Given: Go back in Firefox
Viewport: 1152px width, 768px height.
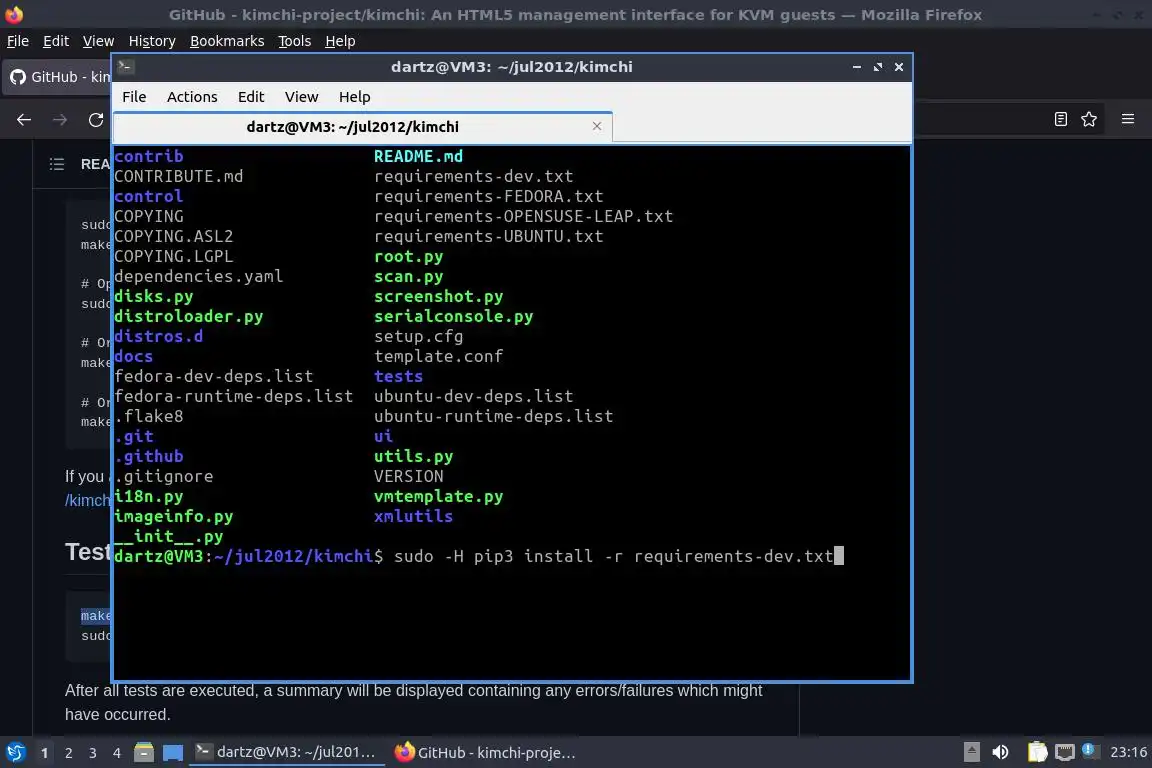Looking at the screenshot, I should click(x=24, y=119).
